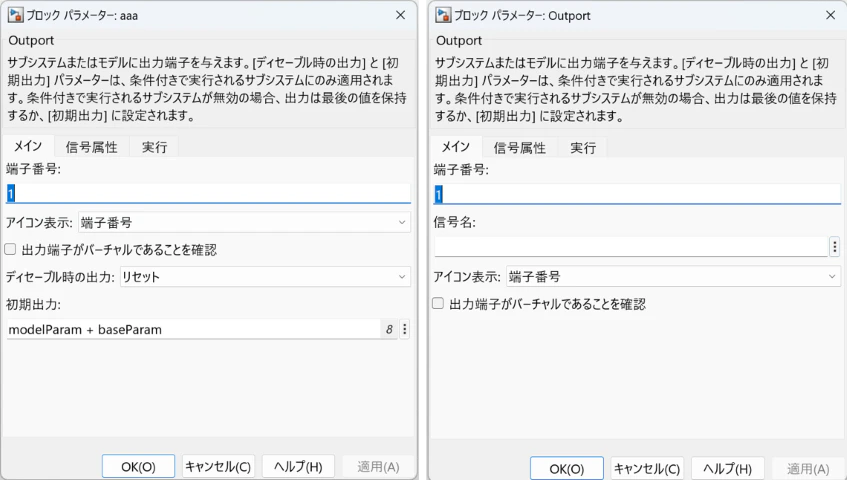Click the Simulink icon in Outport dialog title
847x480 pixels.
(x=443, y=15)
